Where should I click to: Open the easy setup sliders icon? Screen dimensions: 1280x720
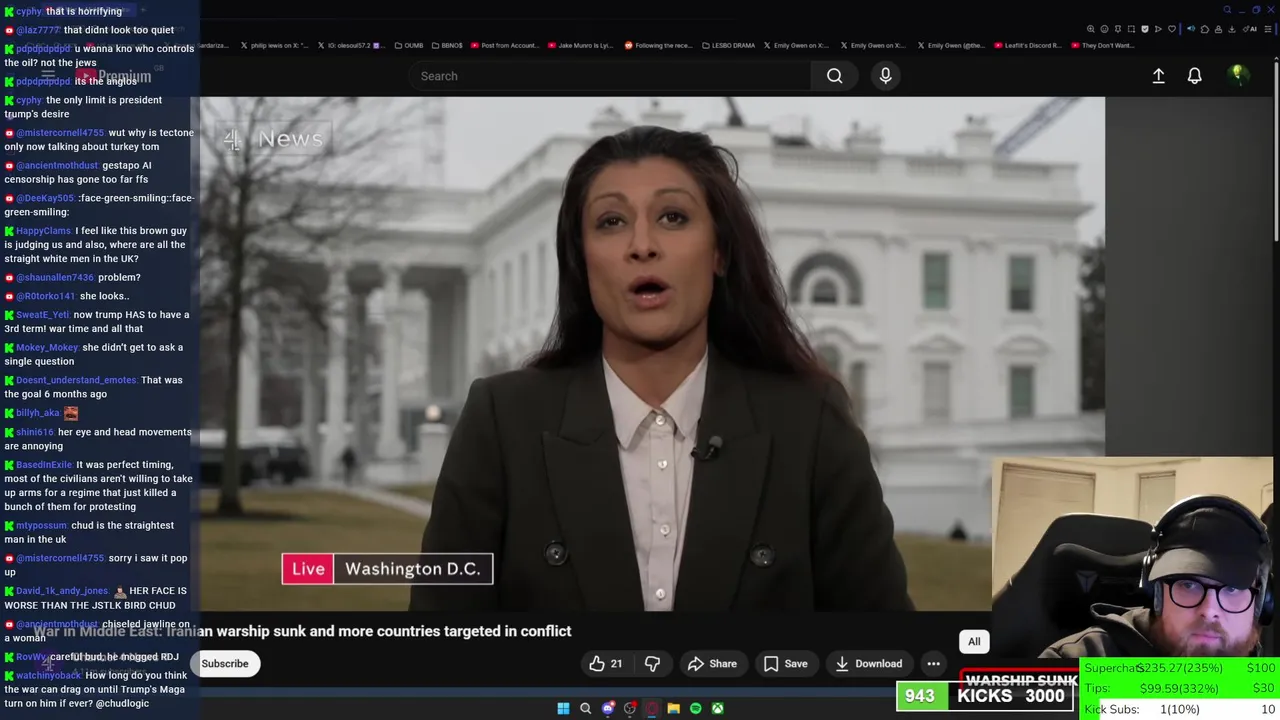[x=1268, y=29]
